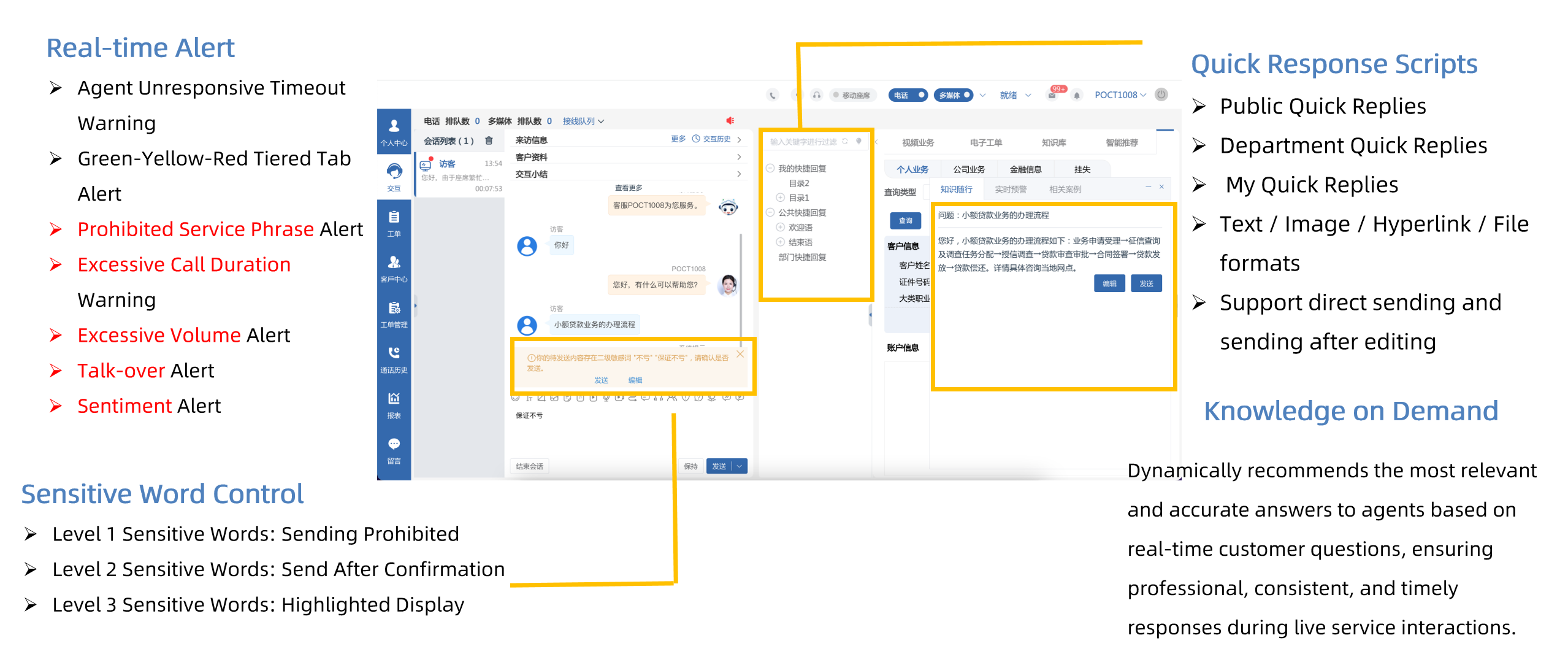Select the 公司业务 tab
Viewport: 1568px width, 654px height.
(x=969, y=169)
